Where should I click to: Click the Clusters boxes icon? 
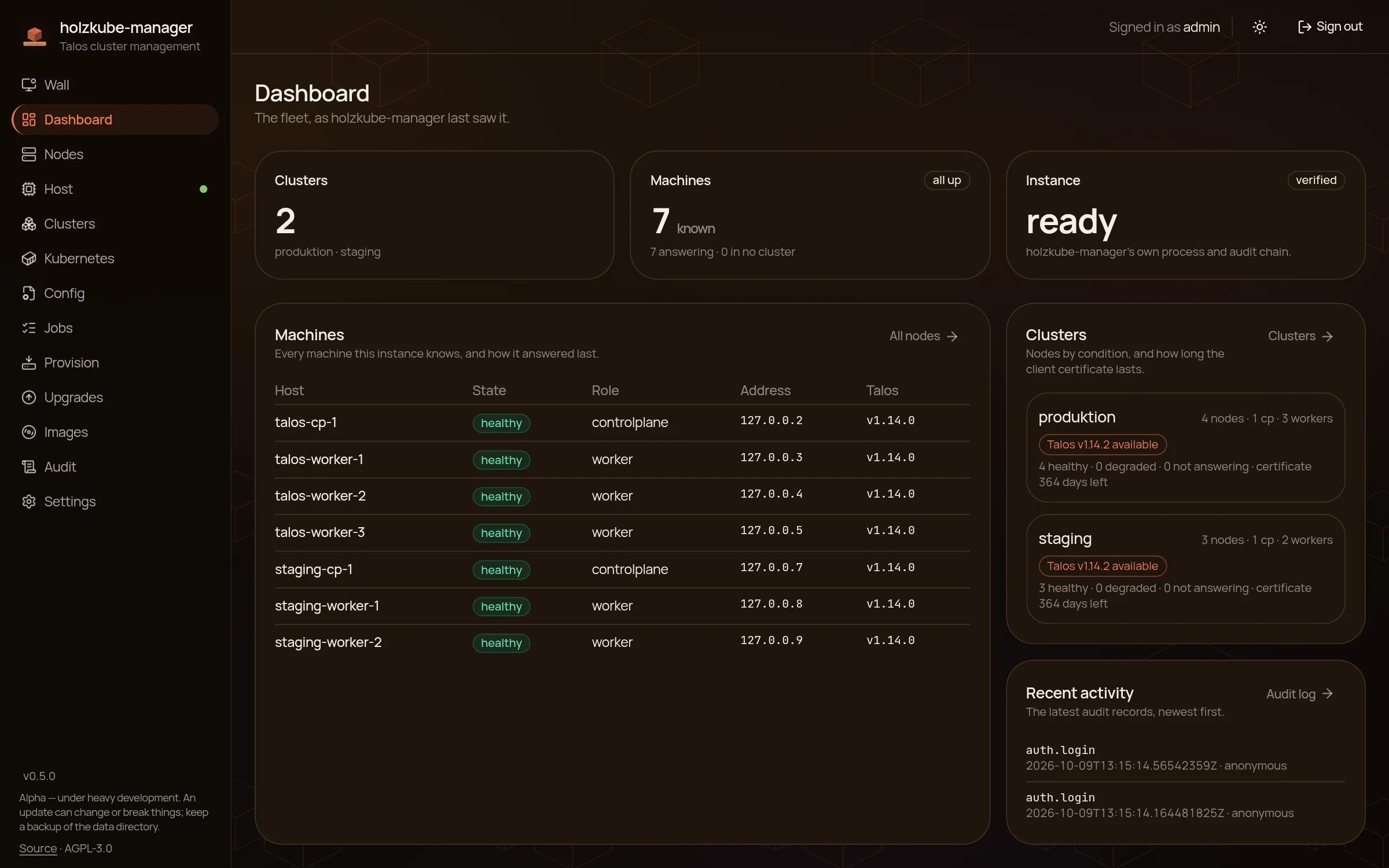29,224
